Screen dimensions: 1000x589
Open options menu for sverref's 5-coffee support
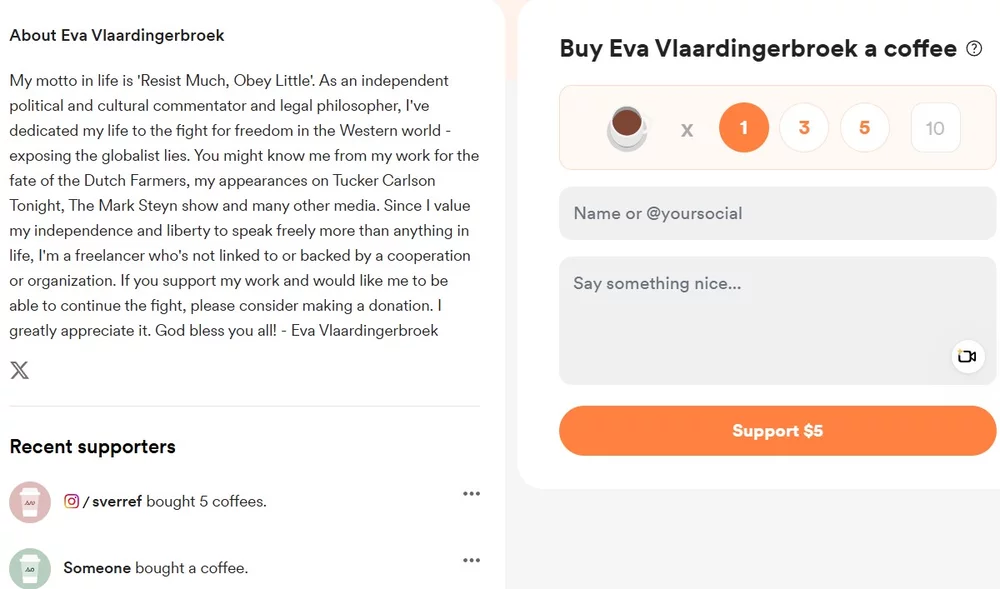471,493
